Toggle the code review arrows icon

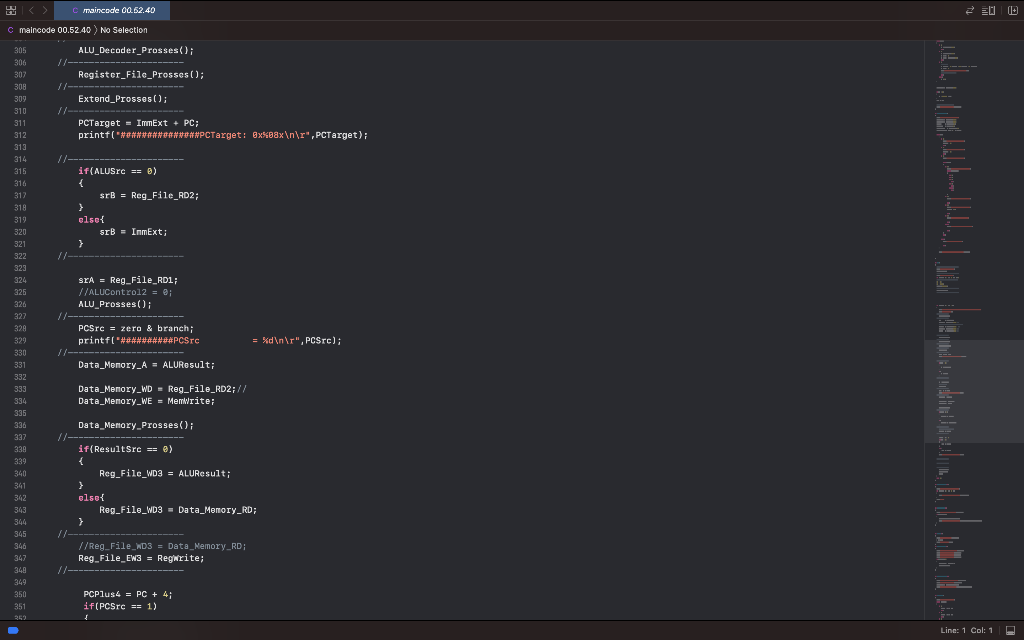tap(970, 10)
